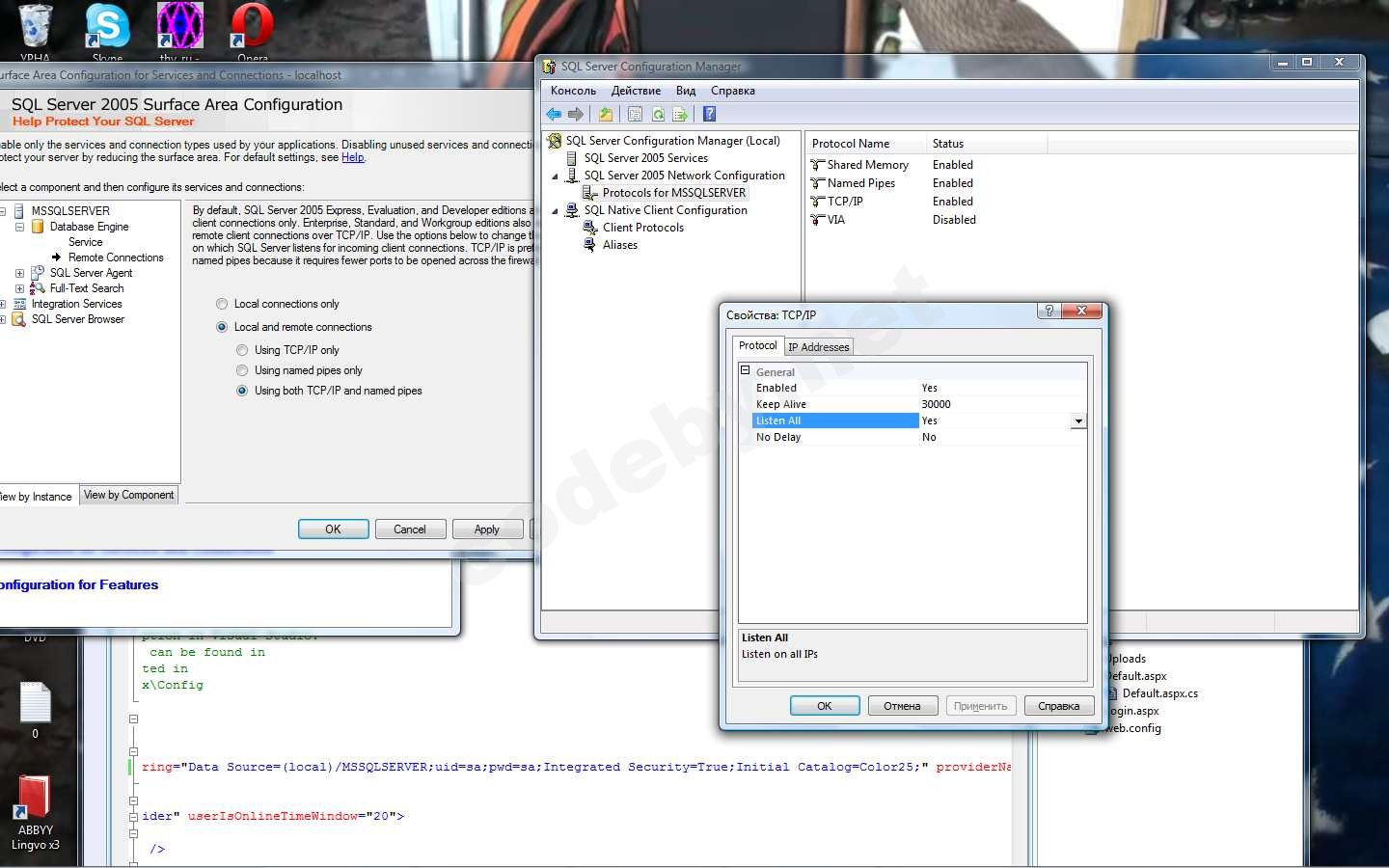Screen dimensions: 1389x868
Task: Open the Вид menu
Action: coord(686,91)
